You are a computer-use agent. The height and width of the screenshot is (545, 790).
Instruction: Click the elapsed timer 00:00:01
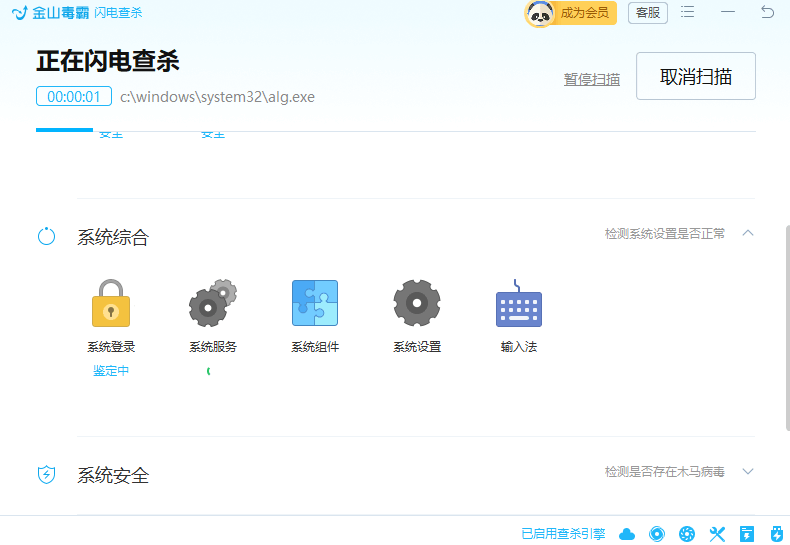tap(74, 96)
